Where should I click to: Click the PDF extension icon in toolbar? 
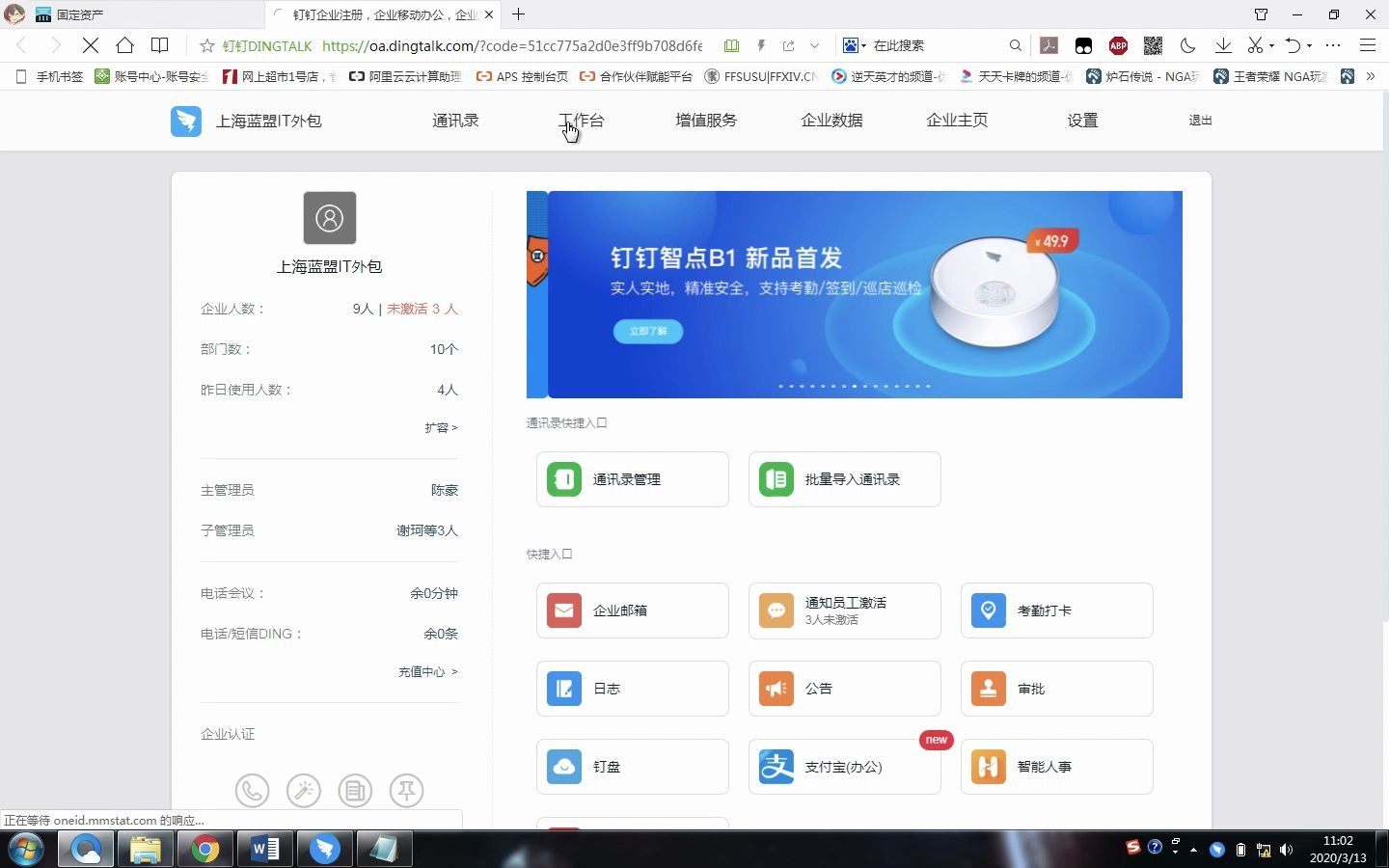(1049, 45)
